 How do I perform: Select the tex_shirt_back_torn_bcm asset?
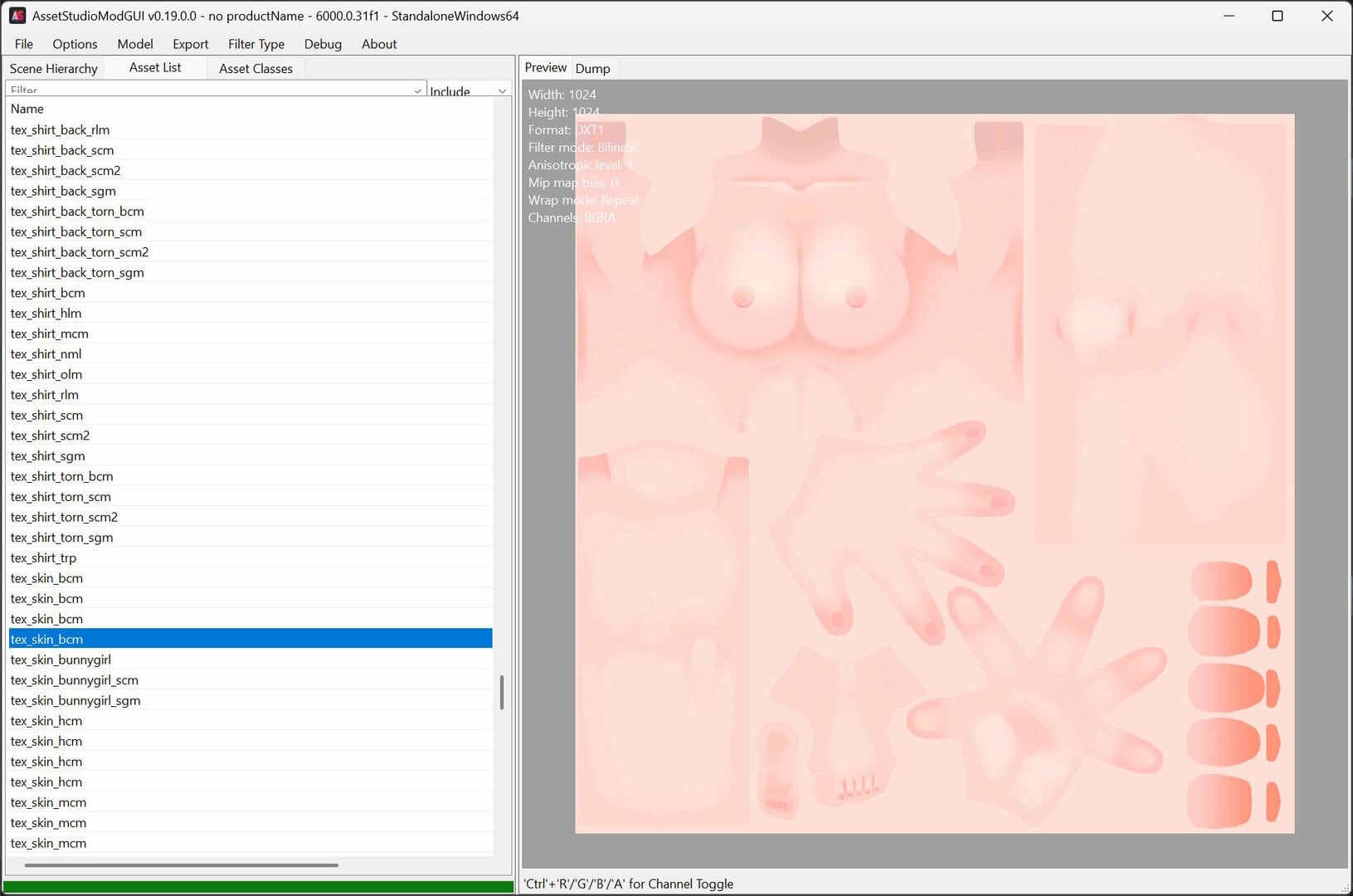coord(250,211)
